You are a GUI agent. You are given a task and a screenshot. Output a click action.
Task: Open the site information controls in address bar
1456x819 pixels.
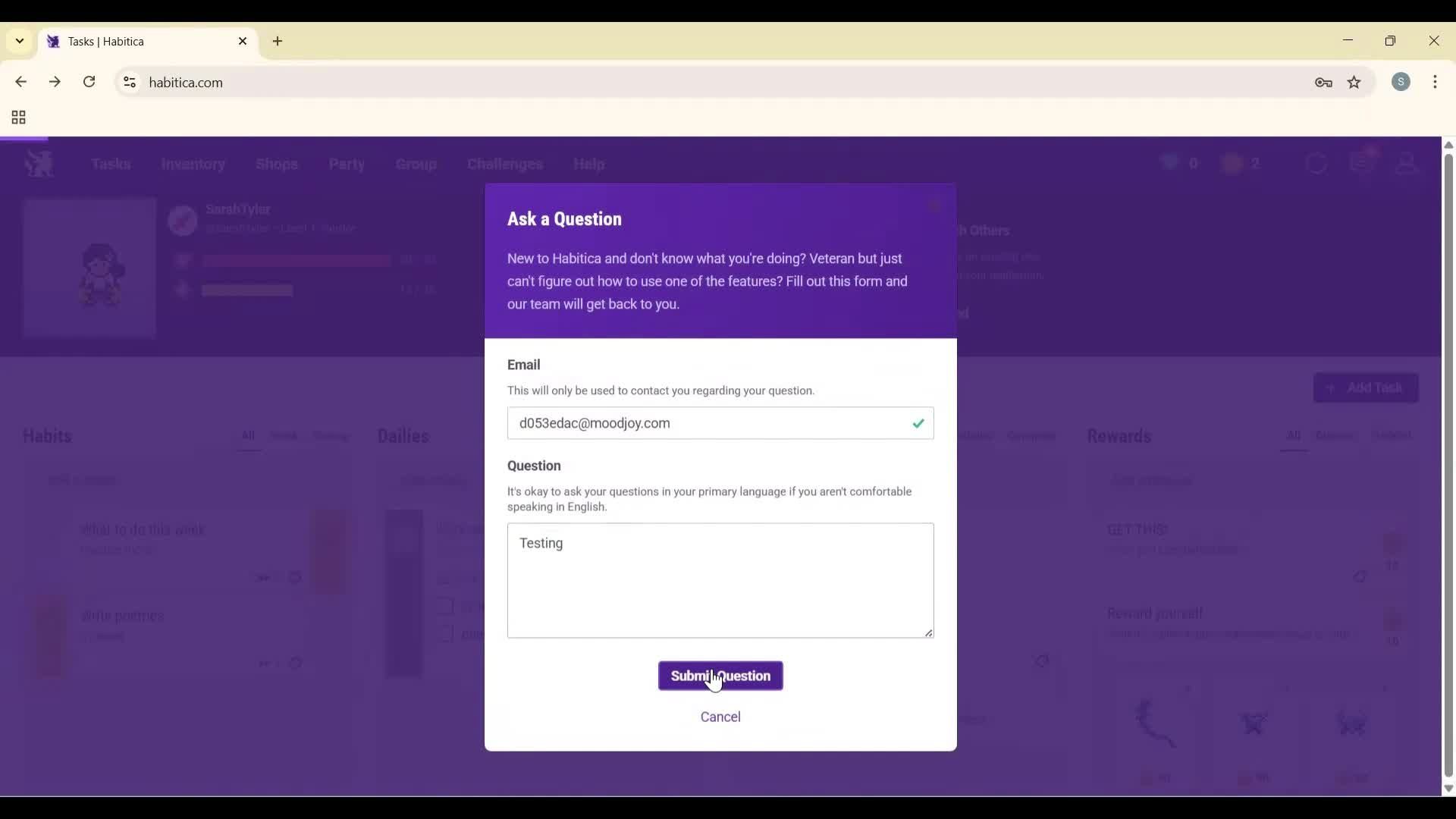129,82
